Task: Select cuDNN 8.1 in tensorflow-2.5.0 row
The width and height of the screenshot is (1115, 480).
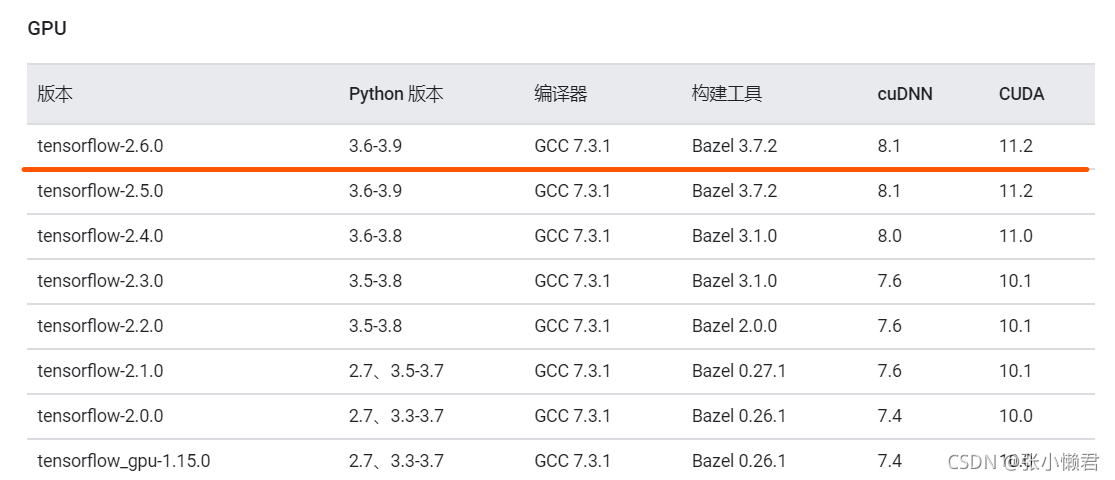Action: 889,191
